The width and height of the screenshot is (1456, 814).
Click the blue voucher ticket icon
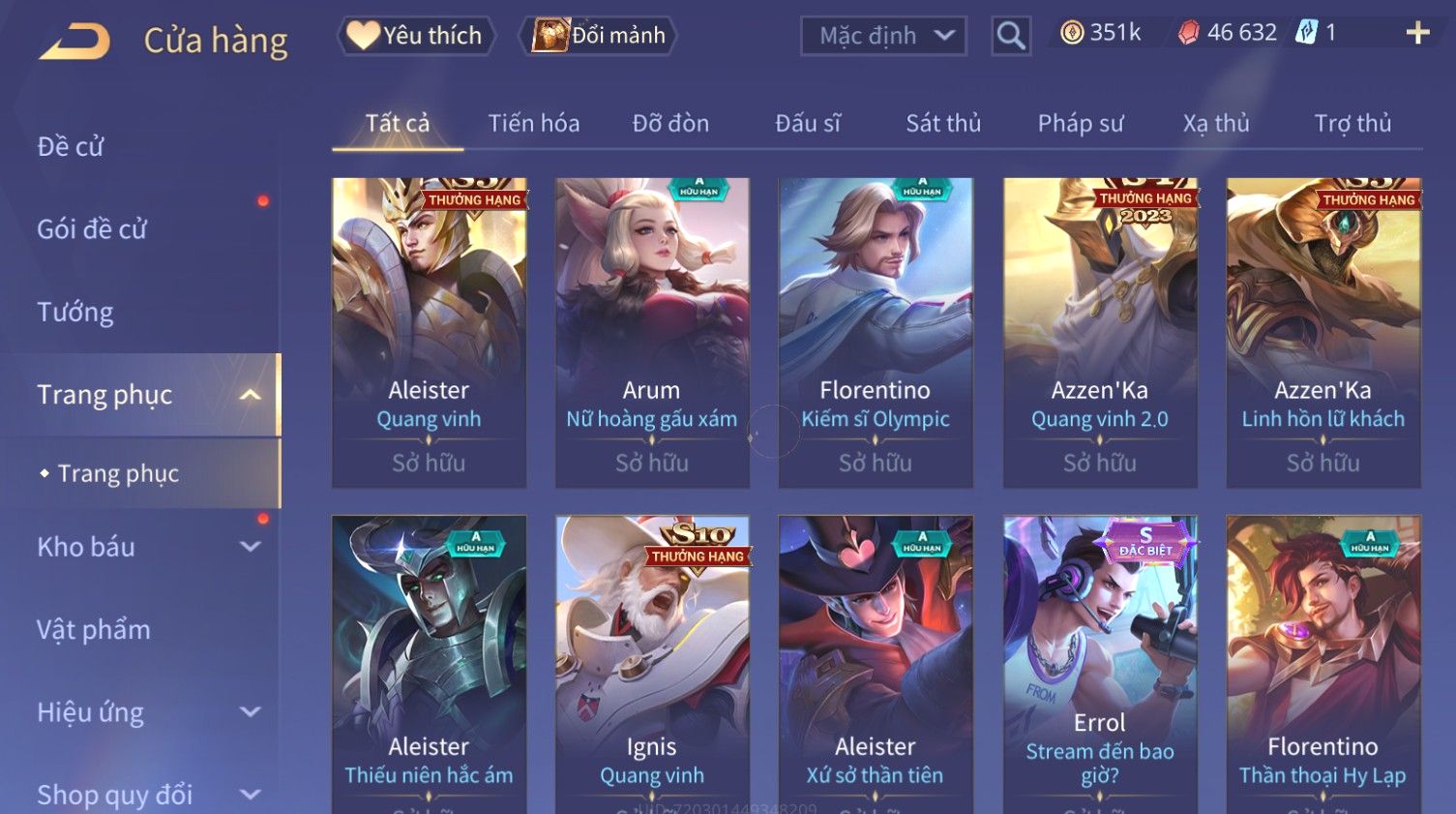coord(1306,33)
